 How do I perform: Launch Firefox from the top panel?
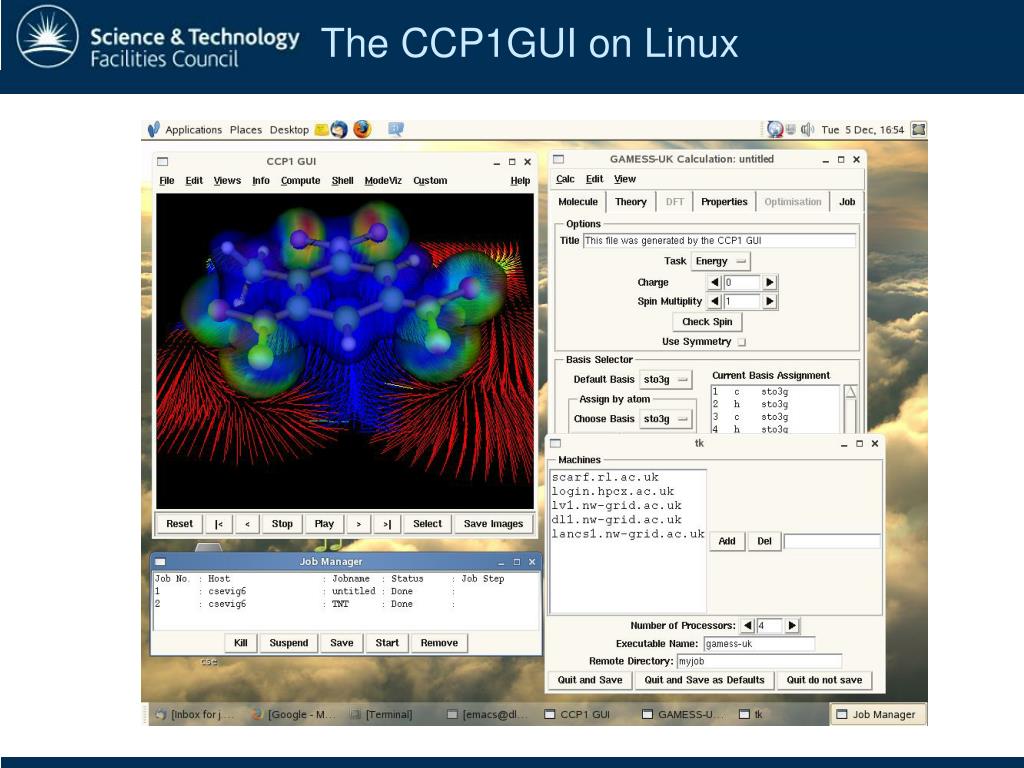(x=362, y=129)
